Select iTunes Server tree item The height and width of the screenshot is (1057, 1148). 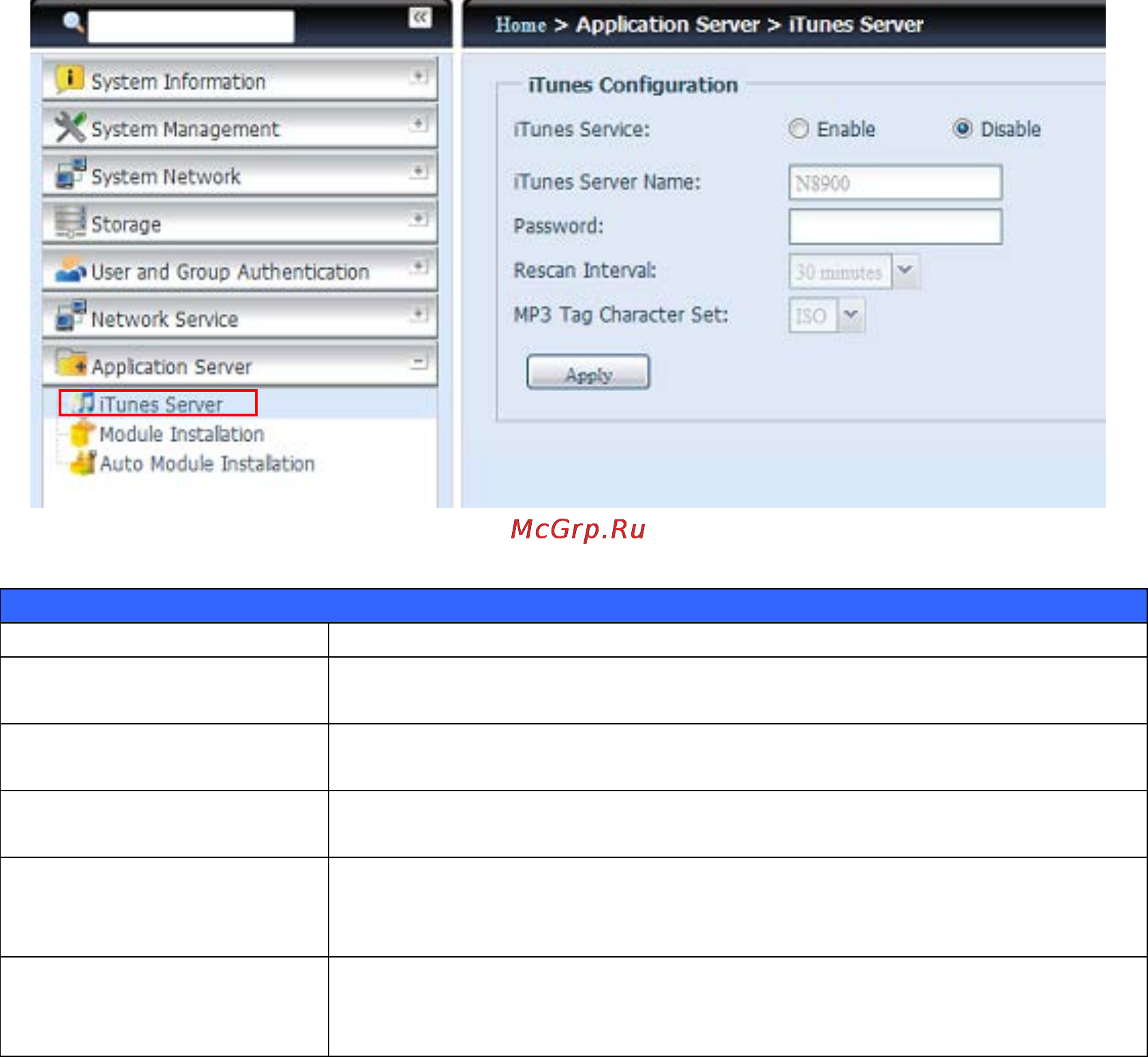(161, 405)
